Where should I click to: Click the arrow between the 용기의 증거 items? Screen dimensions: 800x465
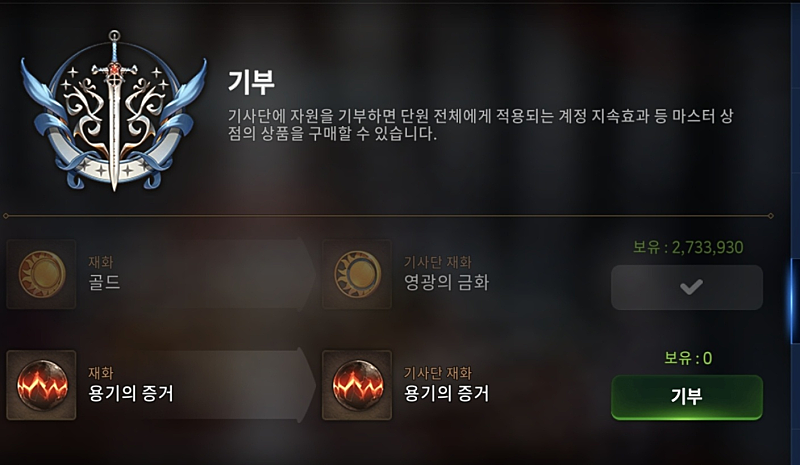click(306, 385)
